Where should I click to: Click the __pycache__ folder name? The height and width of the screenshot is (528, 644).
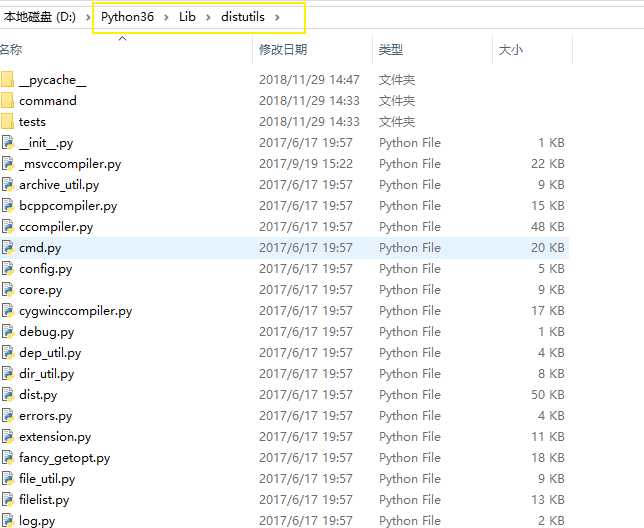(x=53, y=80)
